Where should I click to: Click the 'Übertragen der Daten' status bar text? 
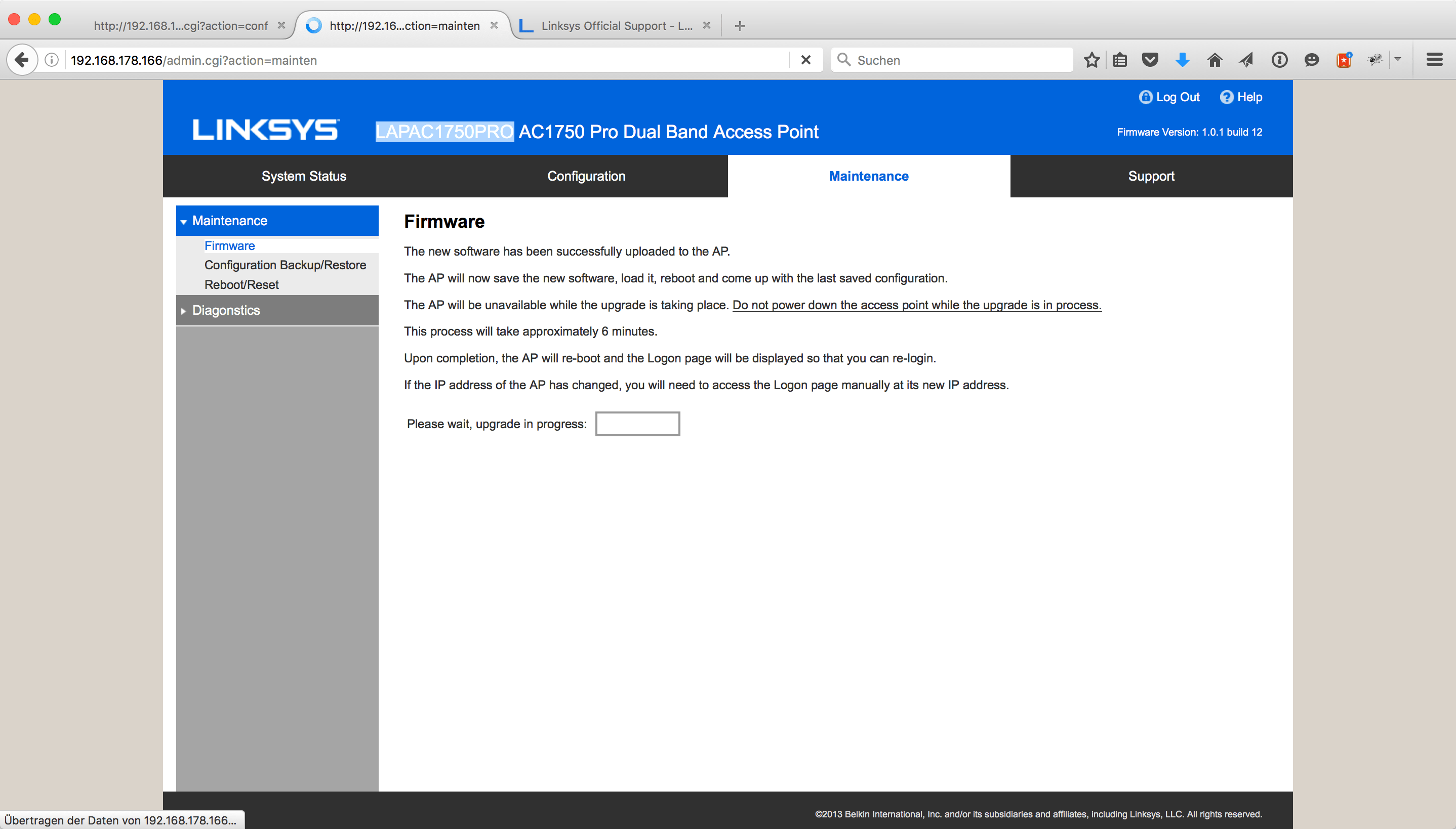click(120, 820)
